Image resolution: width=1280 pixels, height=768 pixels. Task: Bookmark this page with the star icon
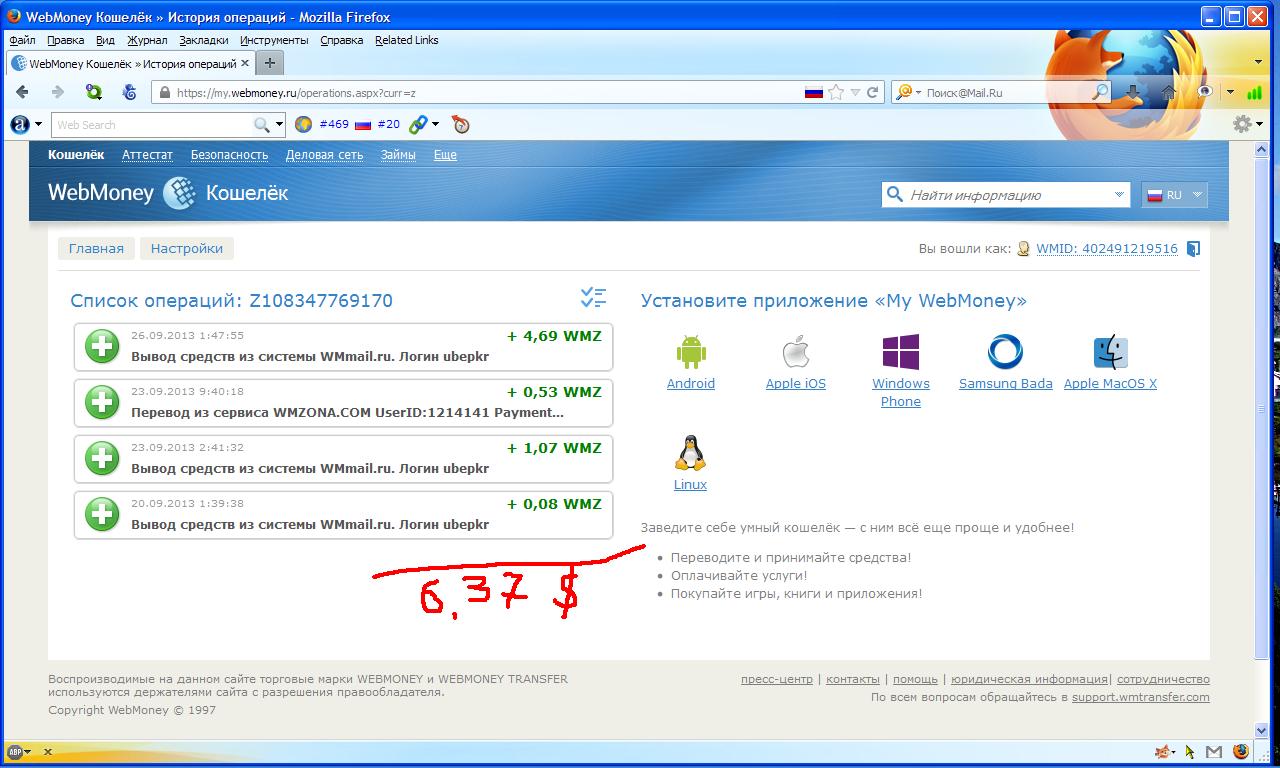tap(836, 92)
